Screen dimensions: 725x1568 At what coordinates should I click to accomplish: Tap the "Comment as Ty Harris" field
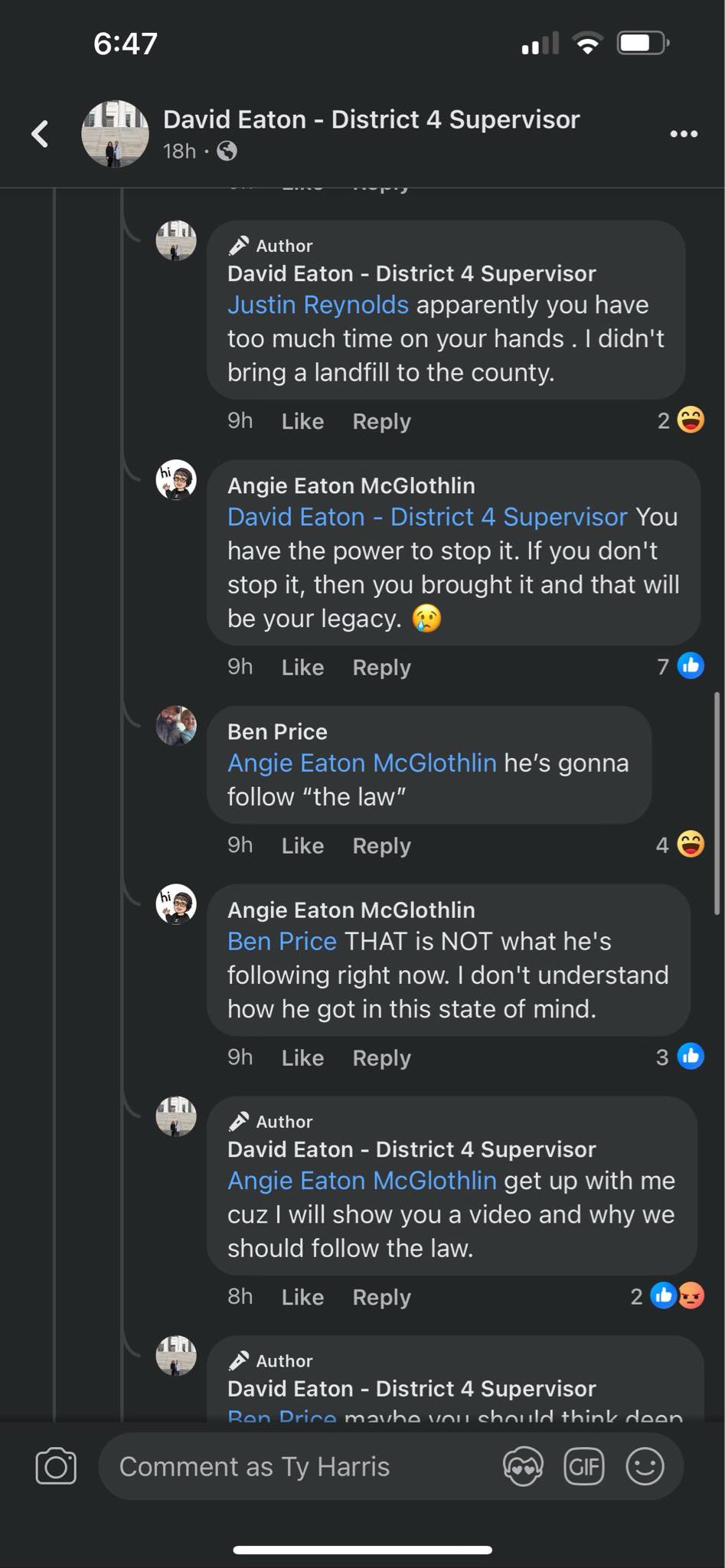[299, 1466]
